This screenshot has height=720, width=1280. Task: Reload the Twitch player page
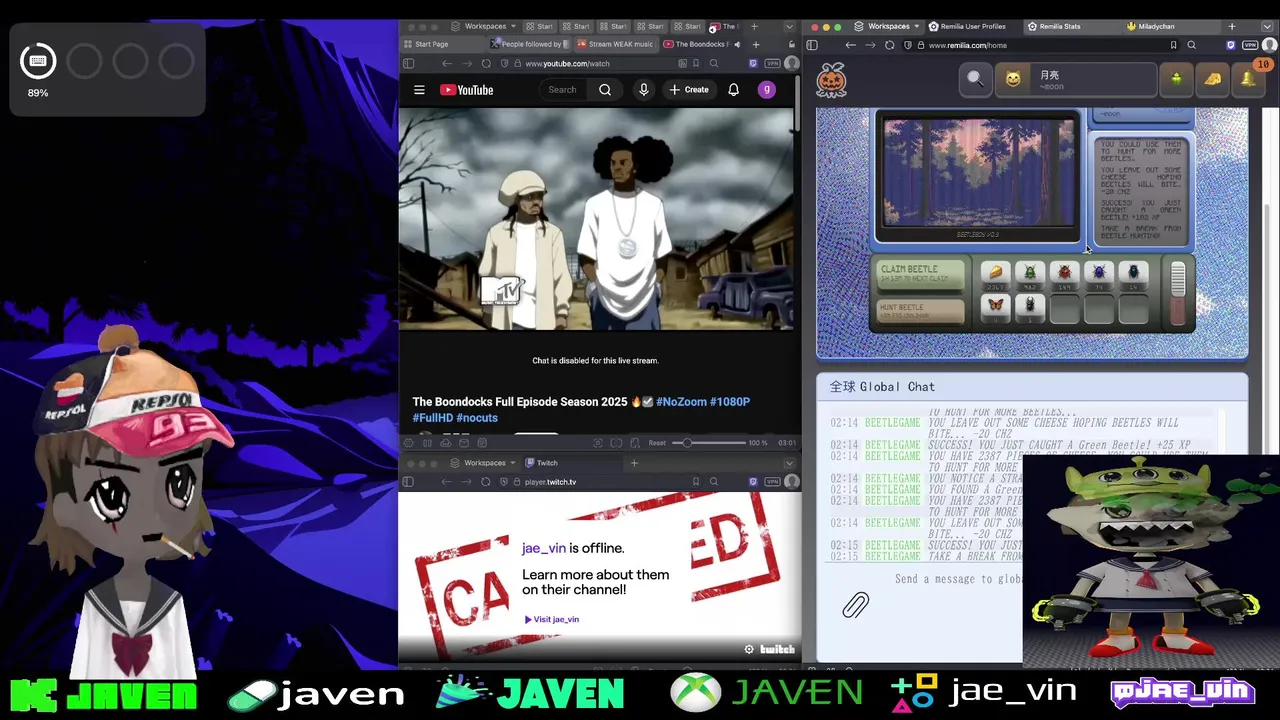[x=486, y=482]
